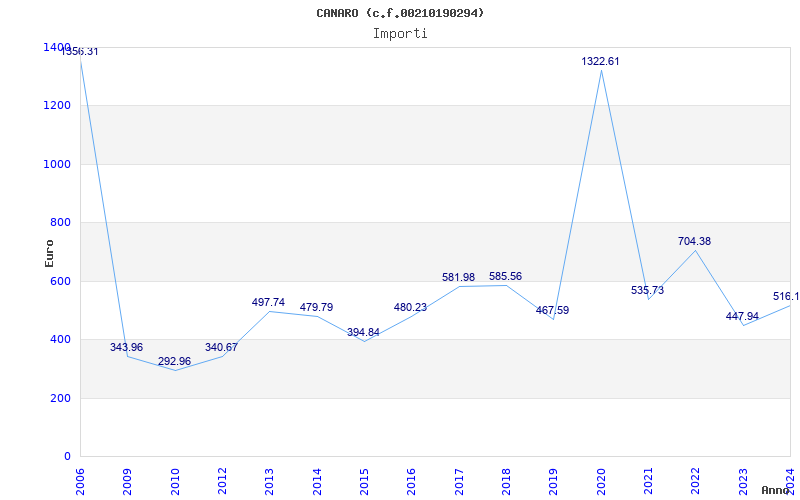
Task: Click the 581.98 data label
Action: 458,278
